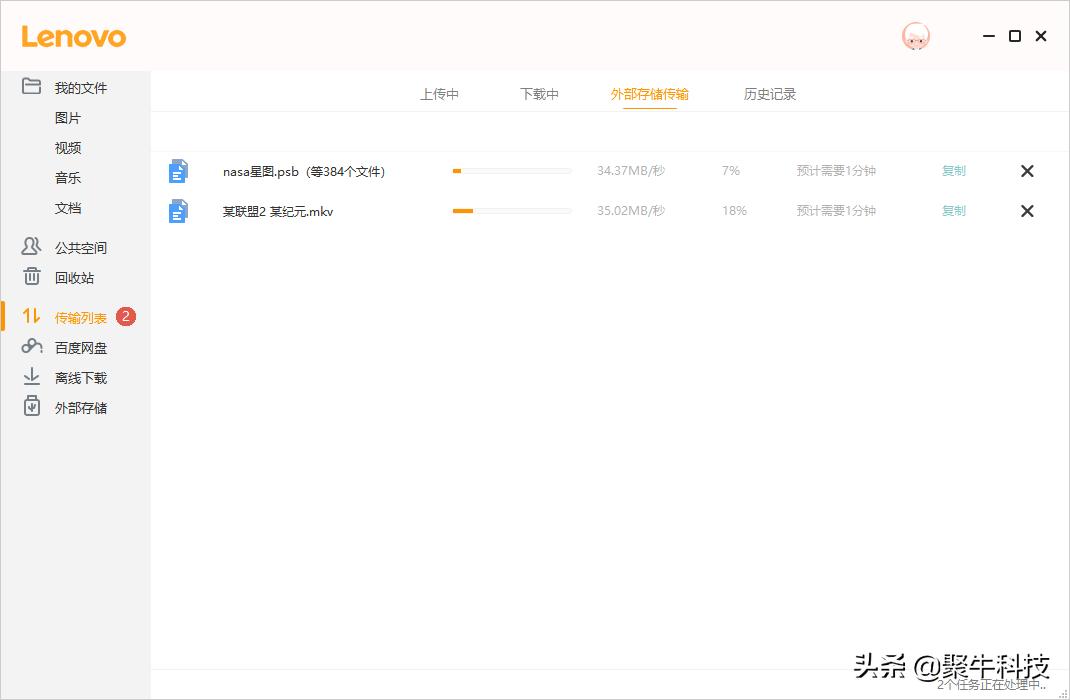Open the 视频 category
The image size is (1070, 700).
[x=67, y=147]
